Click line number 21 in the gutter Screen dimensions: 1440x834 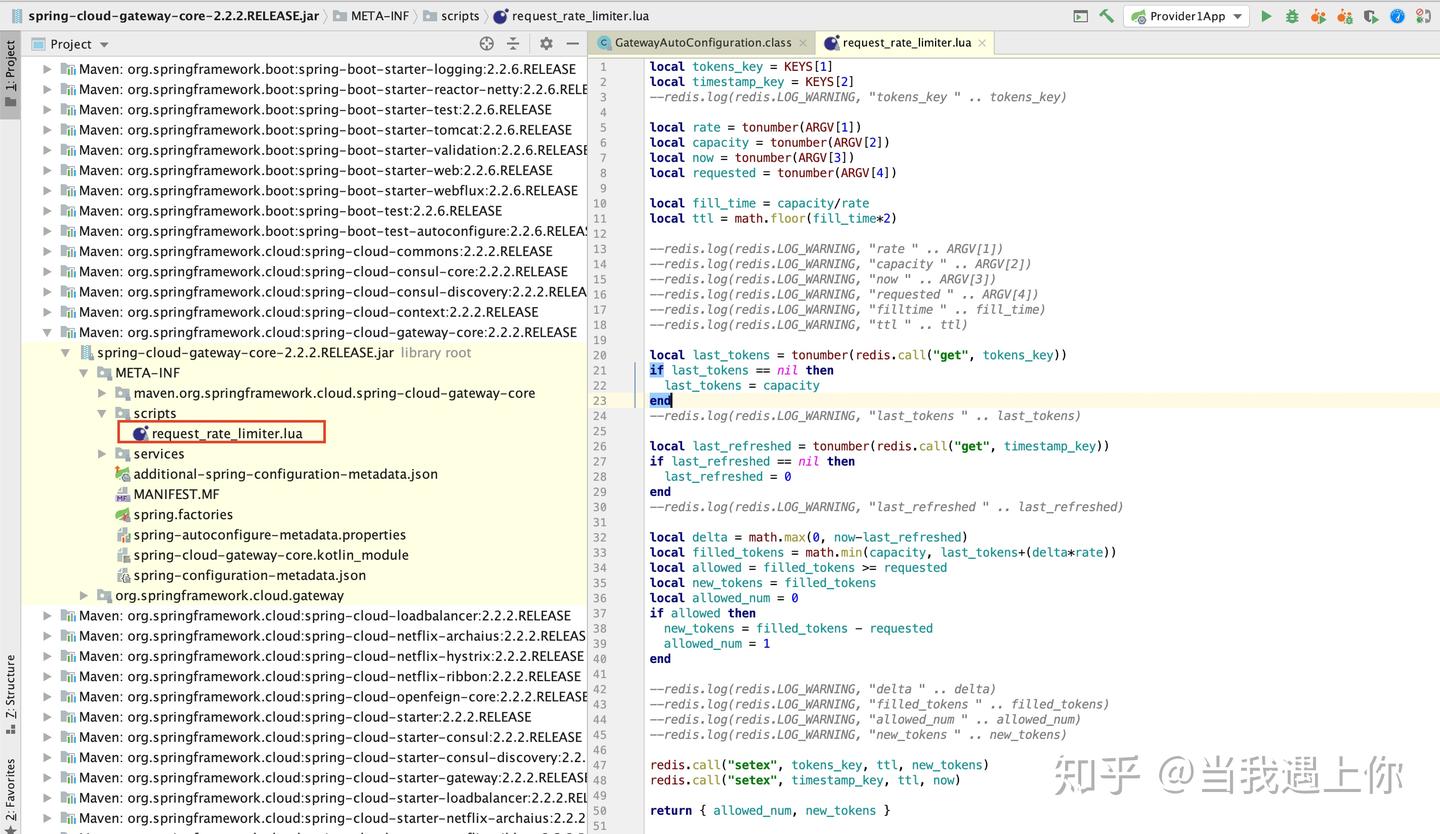(600, 370)
